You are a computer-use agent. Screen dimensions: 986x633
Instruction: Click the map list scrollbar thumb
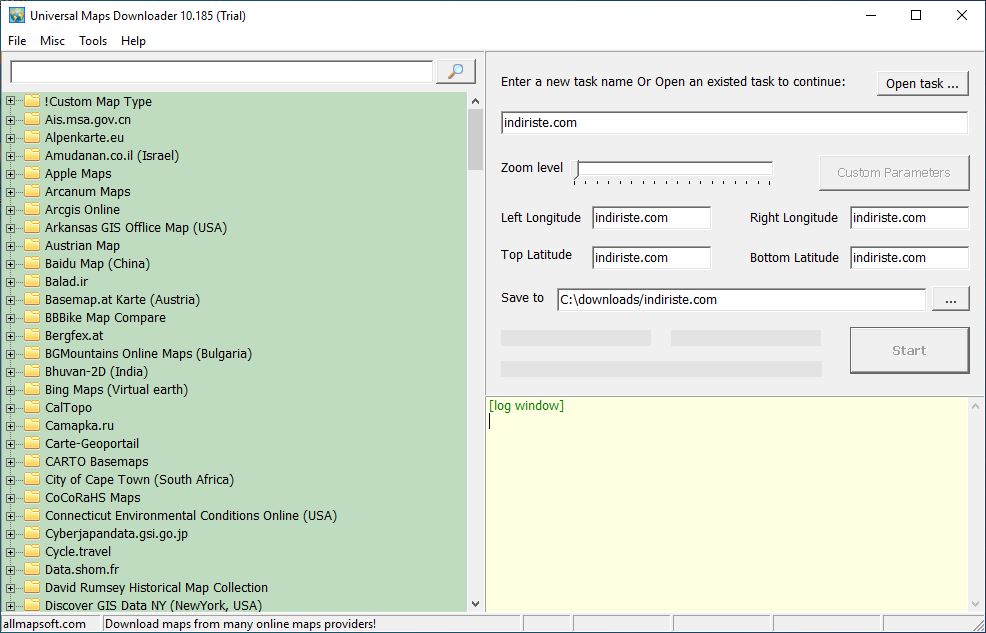tap(475, 140)
